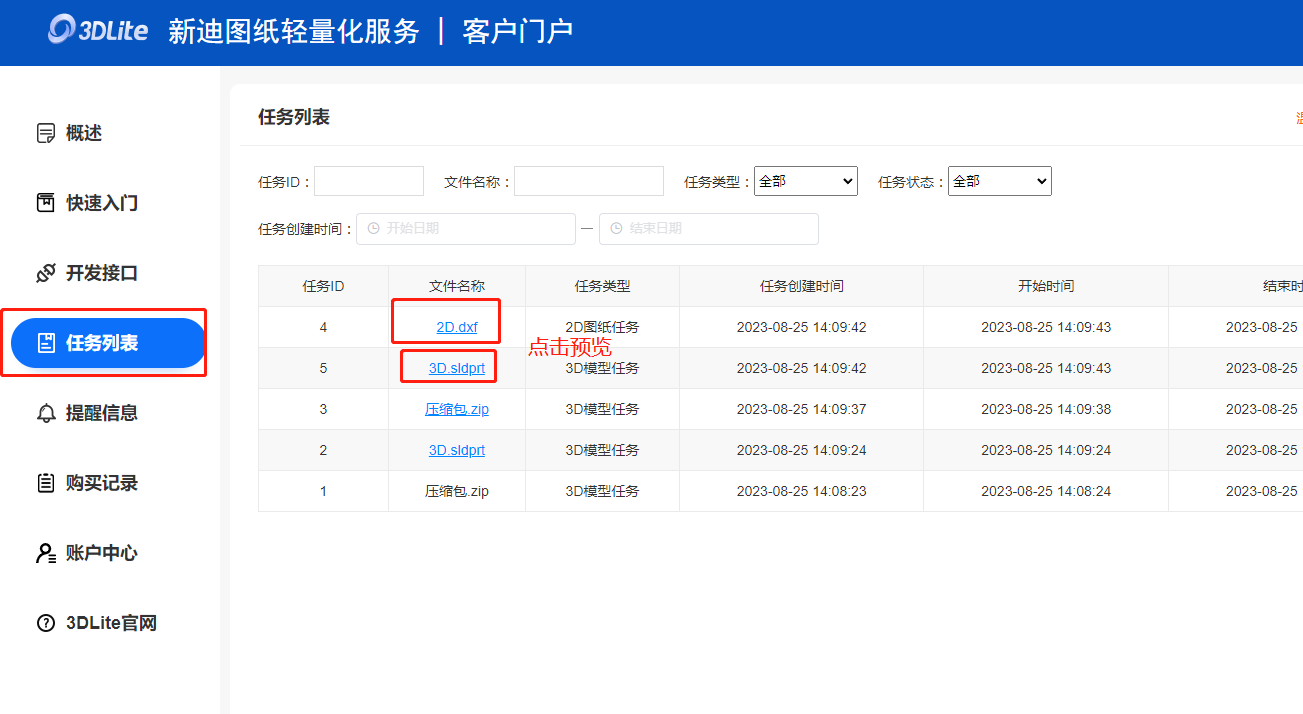
Task: Open the 压缩包.zip link for task 3
Action: tap(457, 409)
